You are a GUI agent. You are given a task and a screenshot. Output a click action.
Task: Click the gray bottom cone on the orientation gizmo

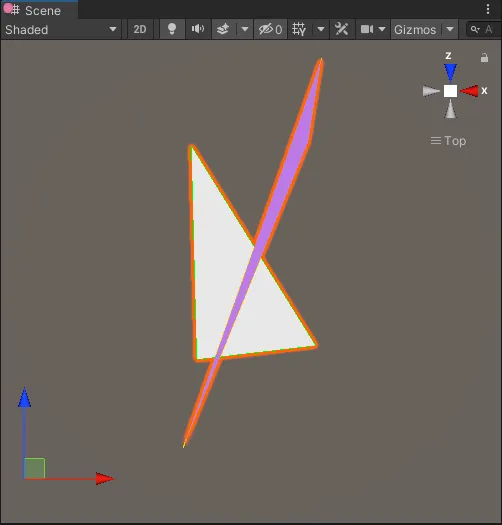(x=450, y=109)
